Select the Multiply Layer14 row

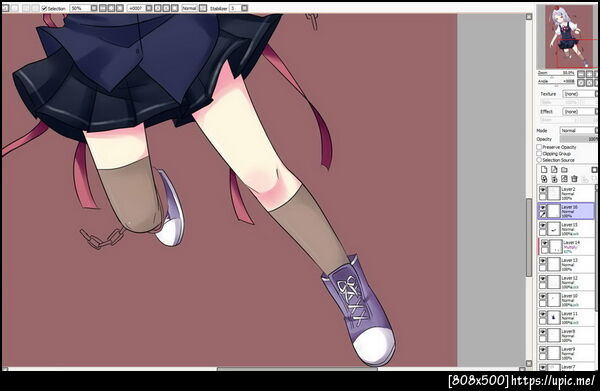pyautogui.click(x=567, y=246)
